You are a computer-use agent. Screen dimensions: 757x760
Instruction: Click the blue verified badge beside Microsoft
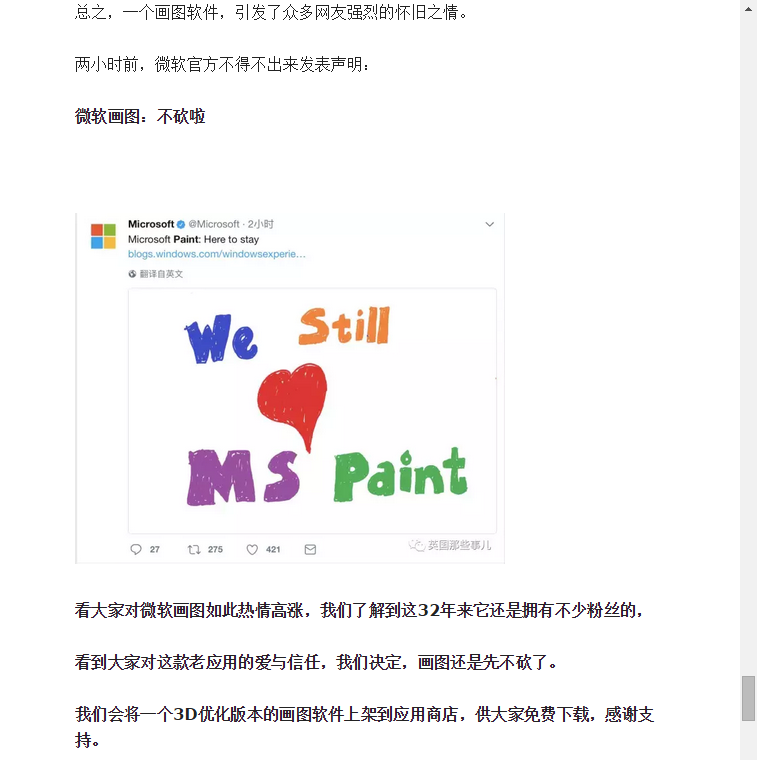181,224
